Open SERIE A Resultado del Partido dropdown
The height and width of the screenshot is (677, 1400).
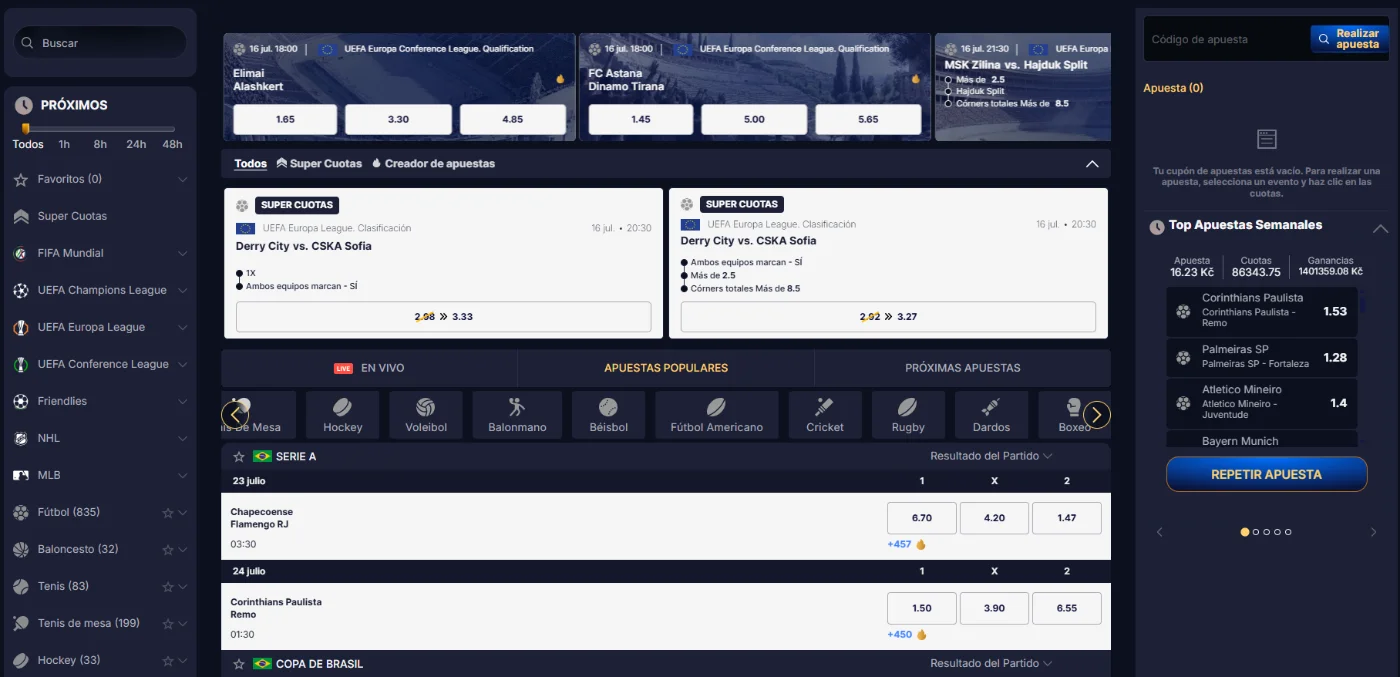991,456
